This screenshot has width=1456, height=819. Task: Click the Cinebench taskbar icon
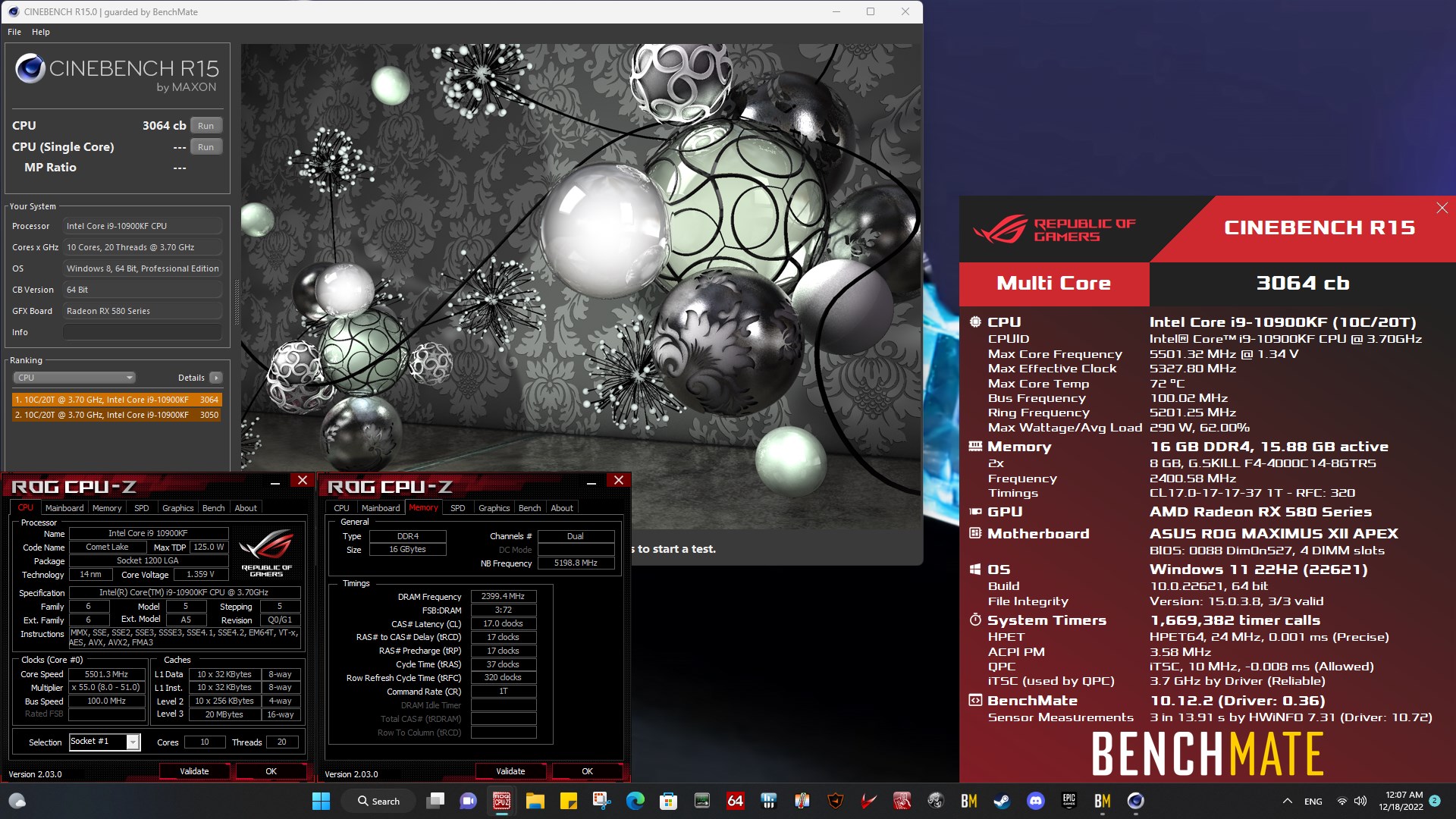[x=1135, y=801]
